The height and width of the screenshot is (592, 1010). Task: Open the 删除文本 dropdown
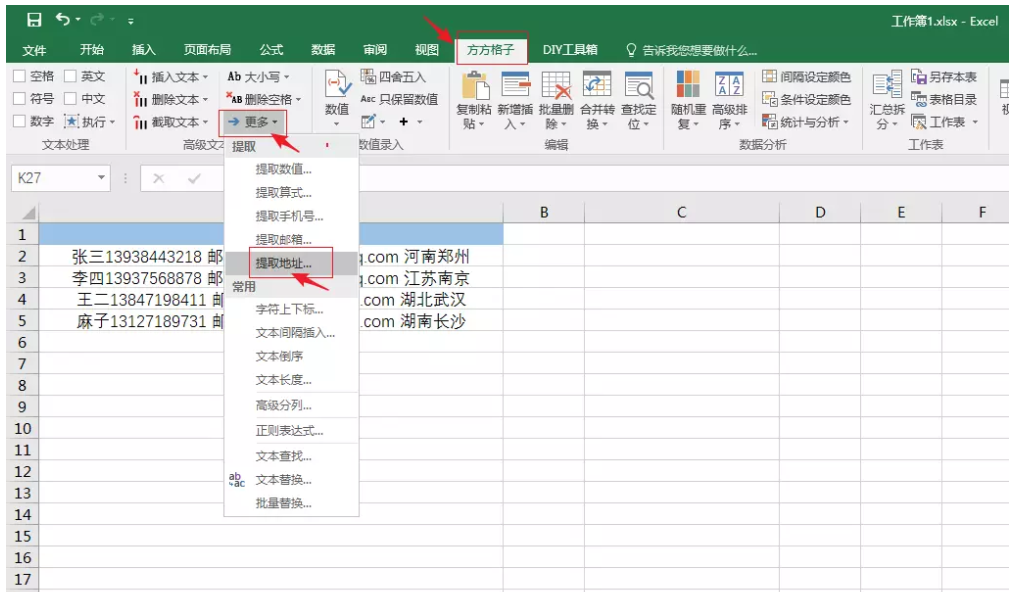171,99
